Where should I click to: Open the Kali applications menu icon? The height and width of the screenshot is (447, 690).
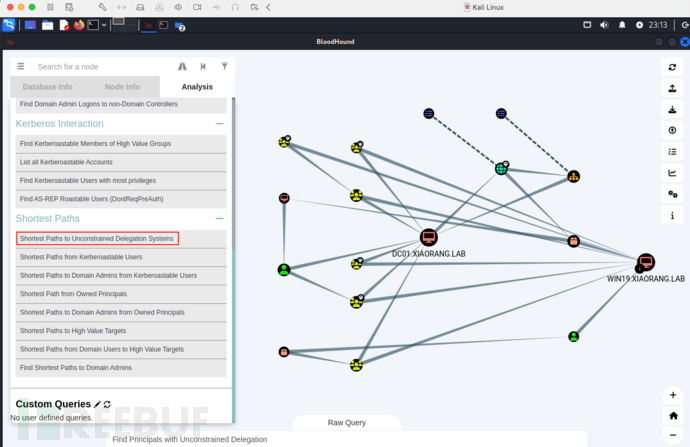(x=8, y=25)
